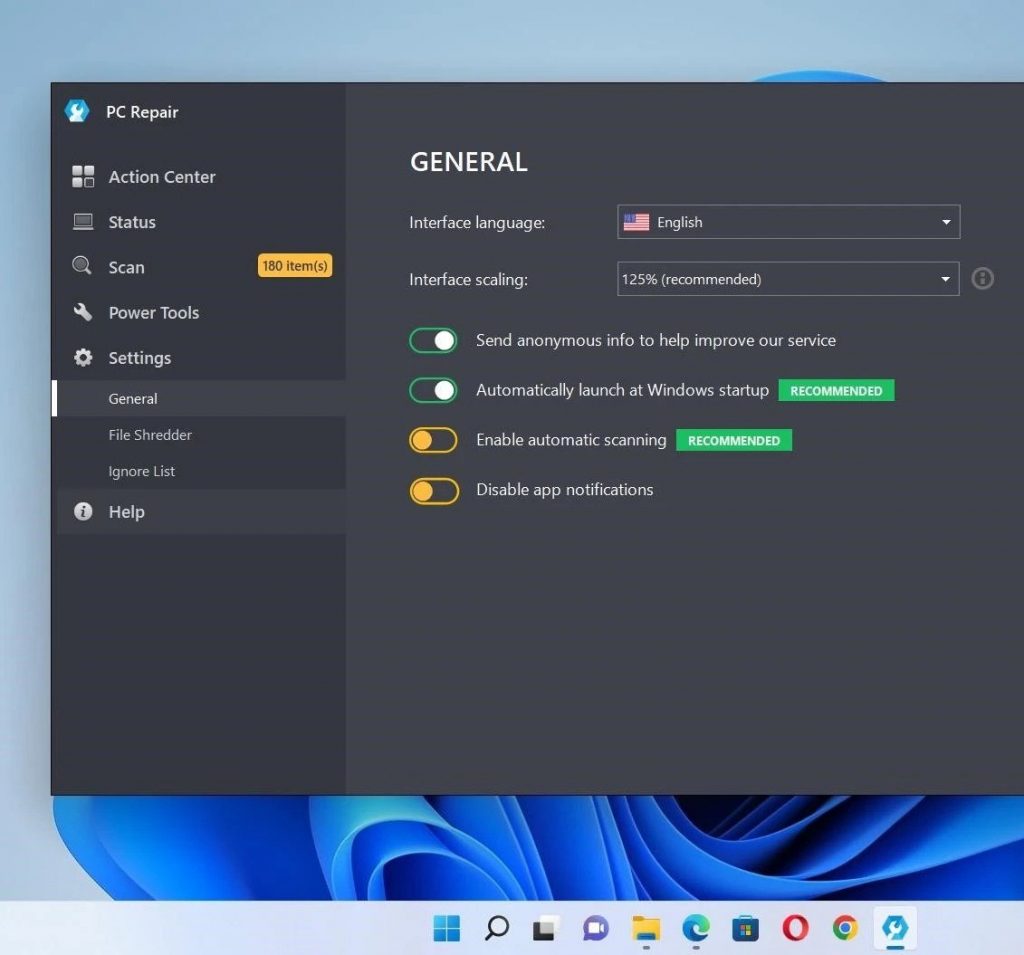Toggle disable app notifications on
Image resolution: width=1024 pixels, height=955 pixels.
[x=432, y=490]
